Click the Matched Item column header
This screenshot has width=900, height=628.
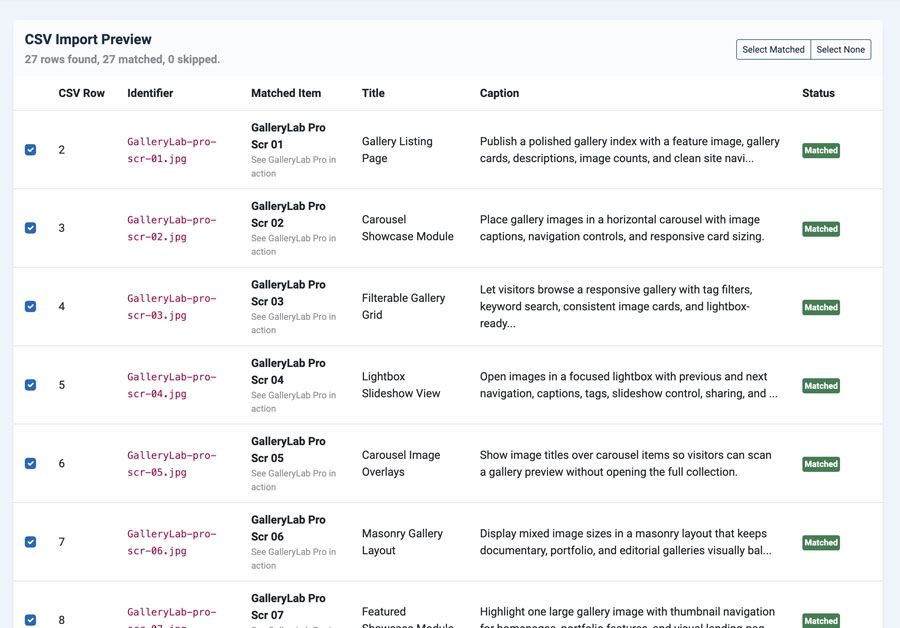(286, 93)
